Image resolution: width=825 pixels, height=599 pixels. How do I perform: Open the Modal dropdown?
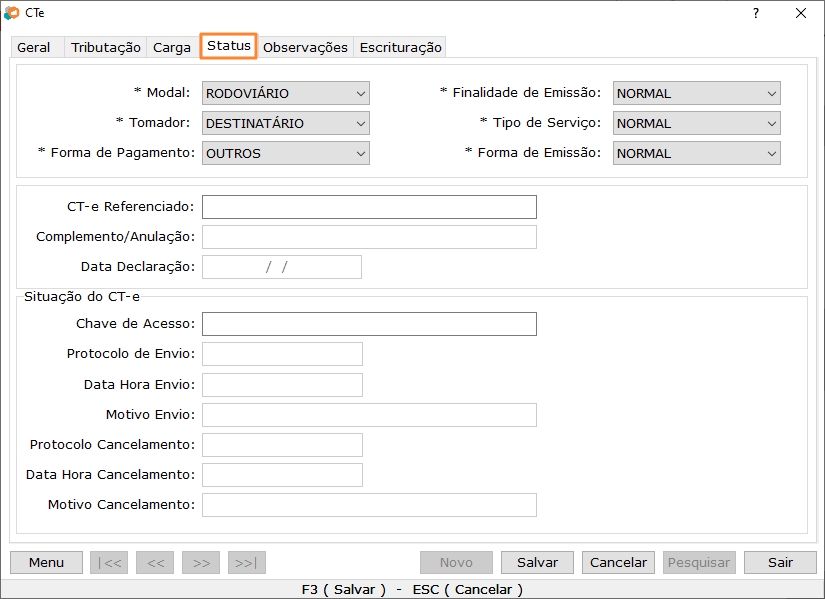click(285, 93)
